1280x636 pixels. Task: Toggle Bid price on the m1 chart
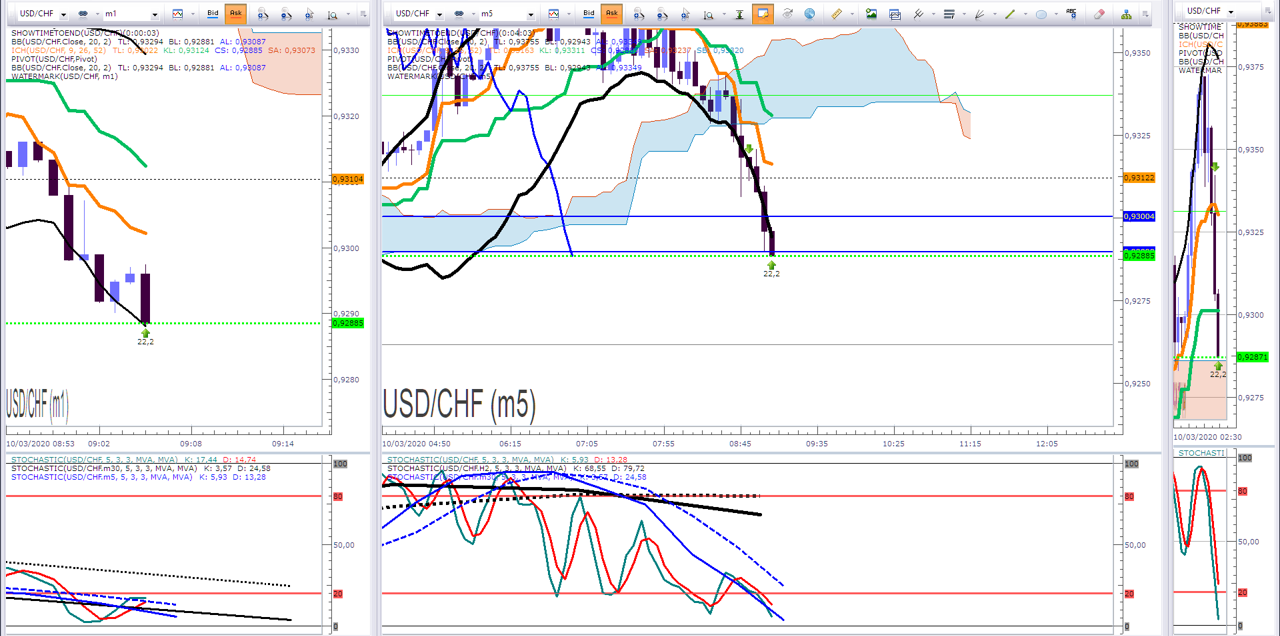point(213,14)
